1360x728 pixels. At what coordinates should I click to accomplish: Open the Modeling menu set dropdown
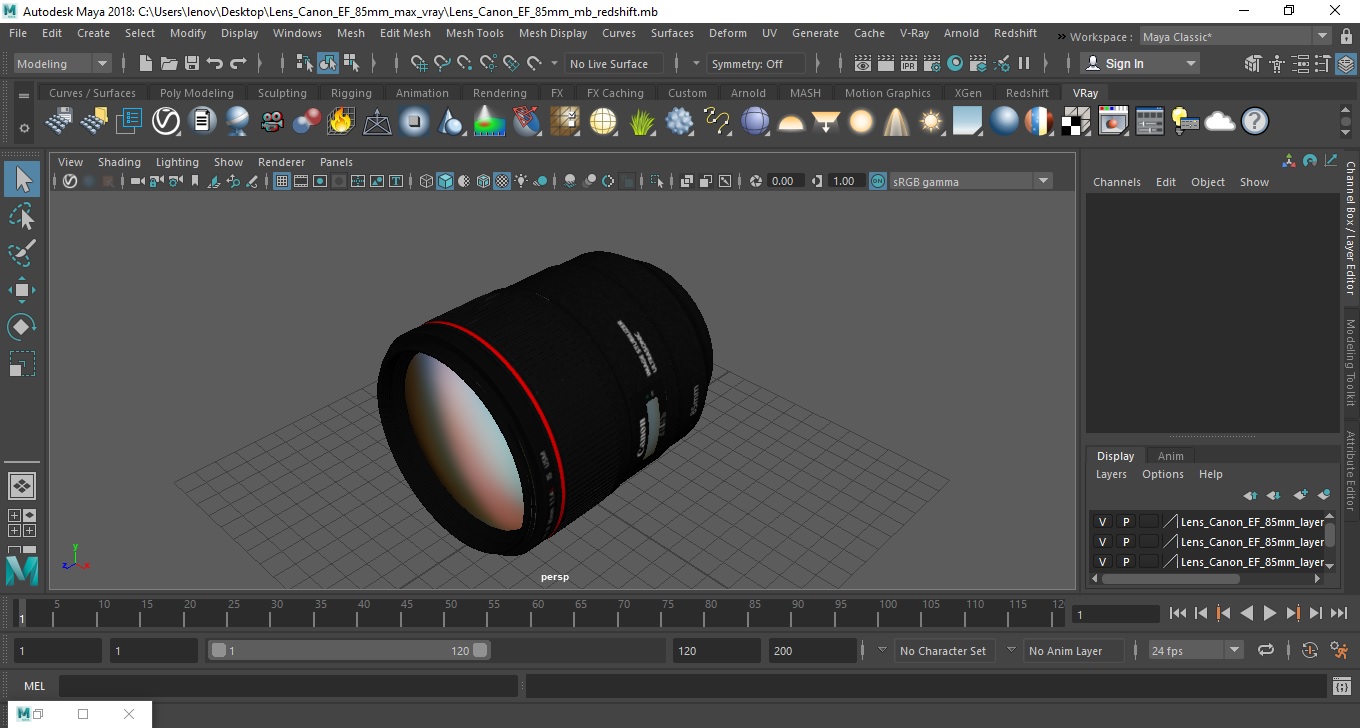click(62, 63)
